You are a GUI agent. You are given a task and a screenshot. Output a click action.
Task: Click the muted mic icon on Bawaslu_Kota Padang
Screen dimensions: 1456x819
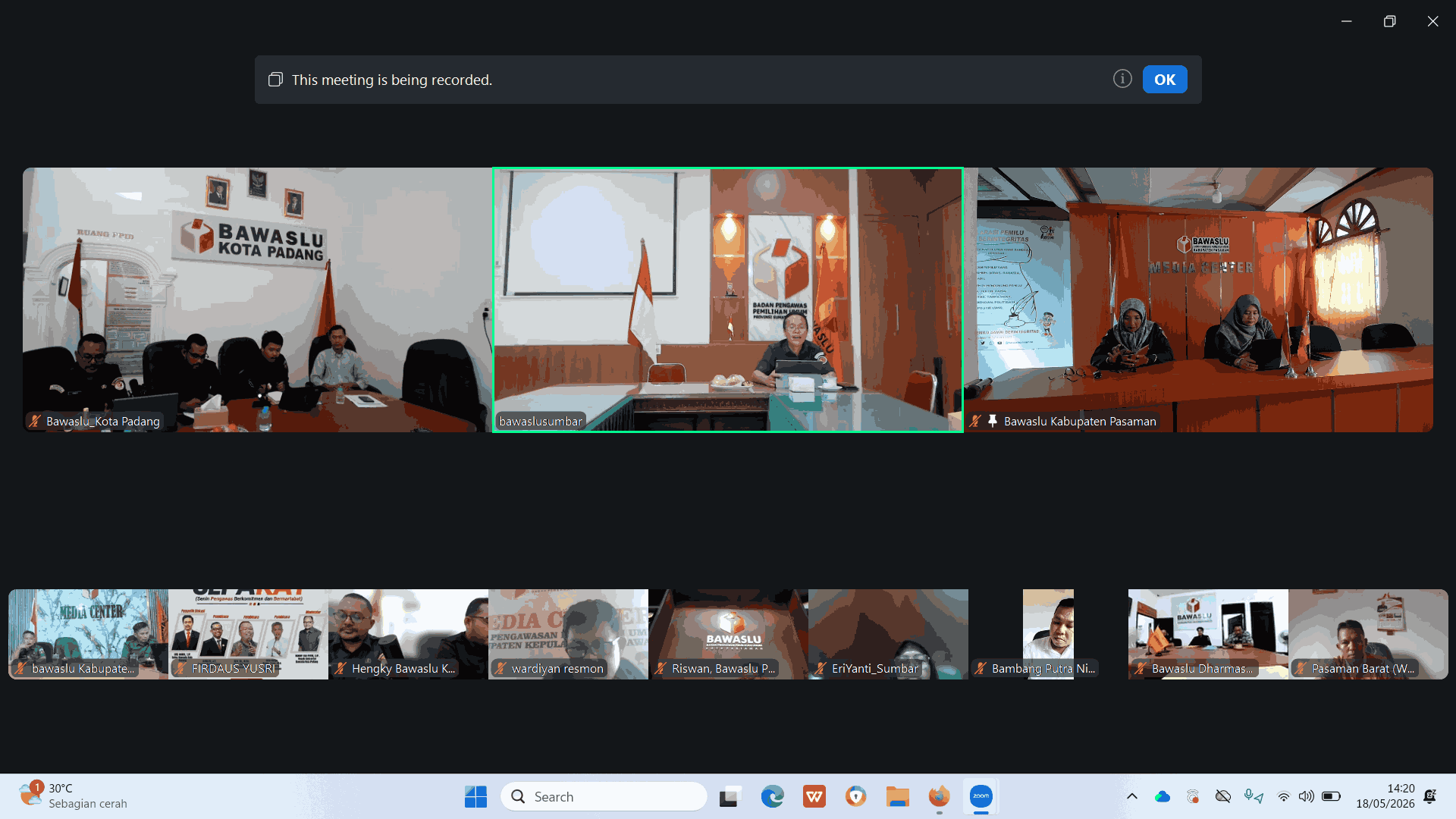(35, 421)
